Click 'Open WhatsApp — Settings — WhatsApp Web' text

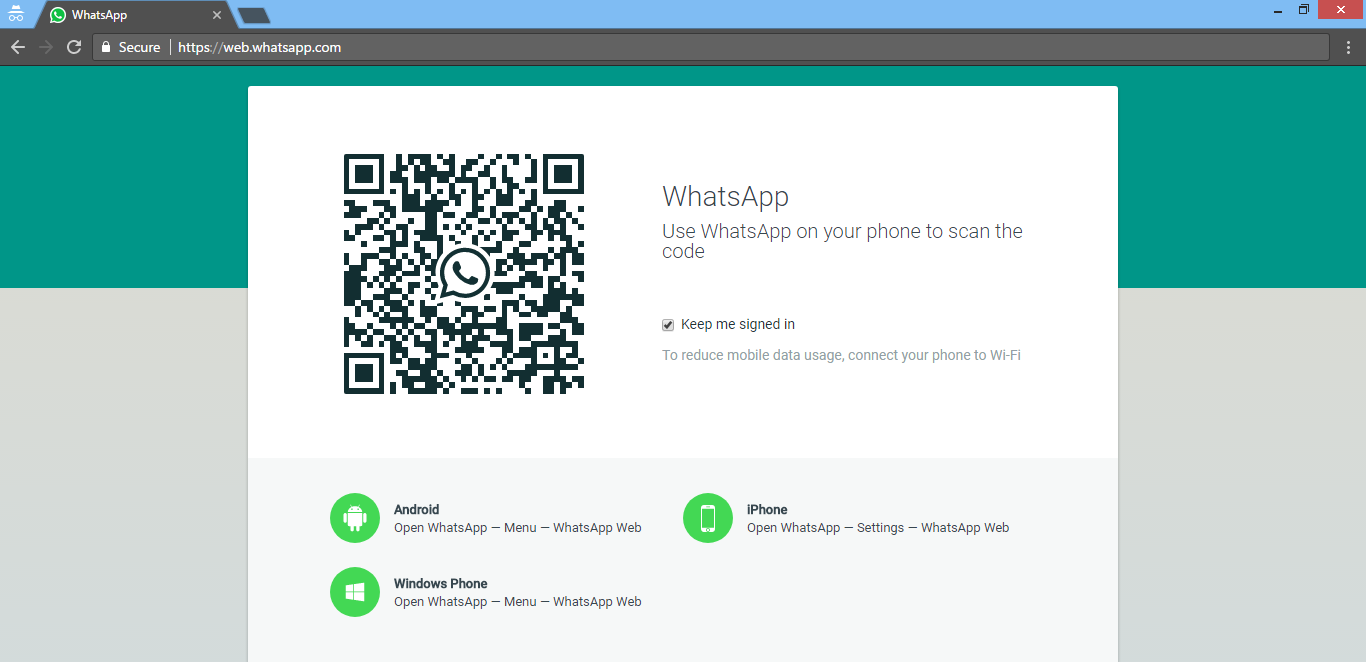tap(878, 528)
